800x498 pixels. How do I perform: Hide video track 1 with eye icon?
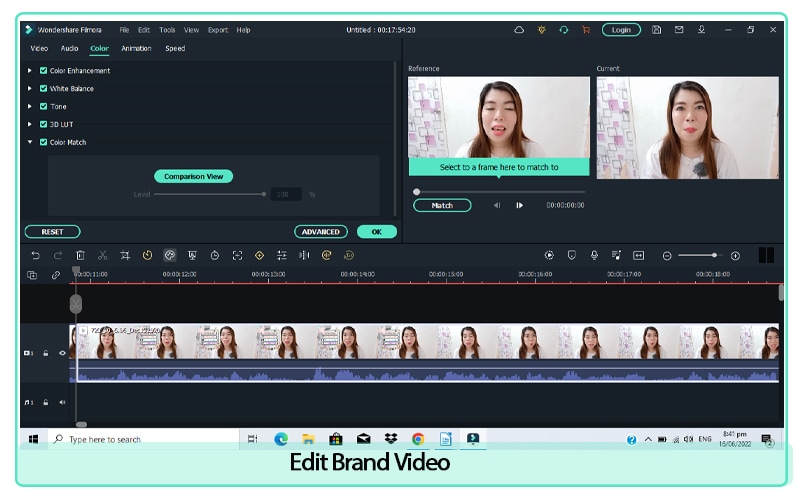point(62,353)
